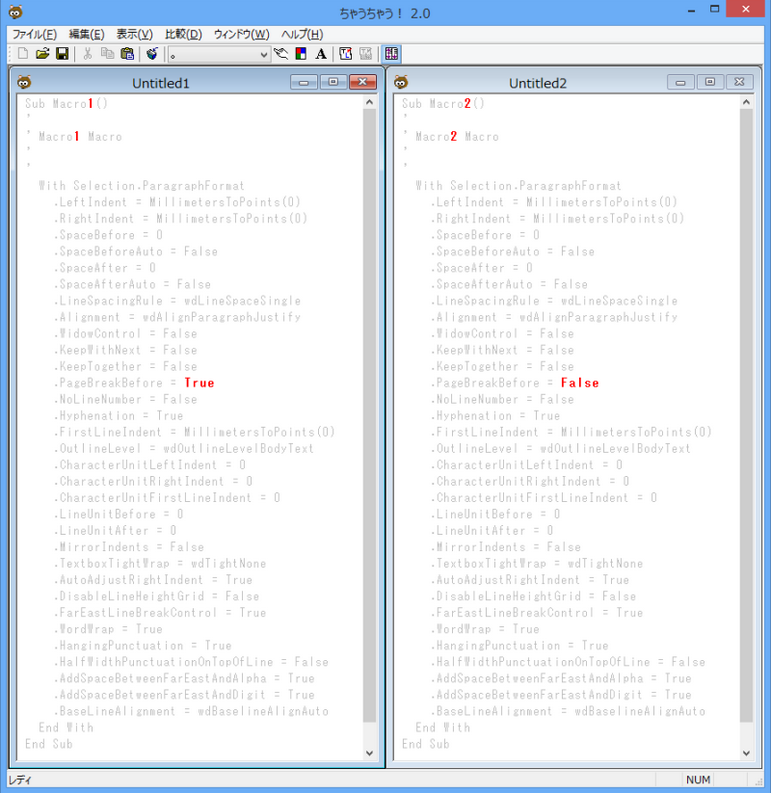Open the ファイル(F) menu
Viewport: 771px width, 793px height.
34,34
